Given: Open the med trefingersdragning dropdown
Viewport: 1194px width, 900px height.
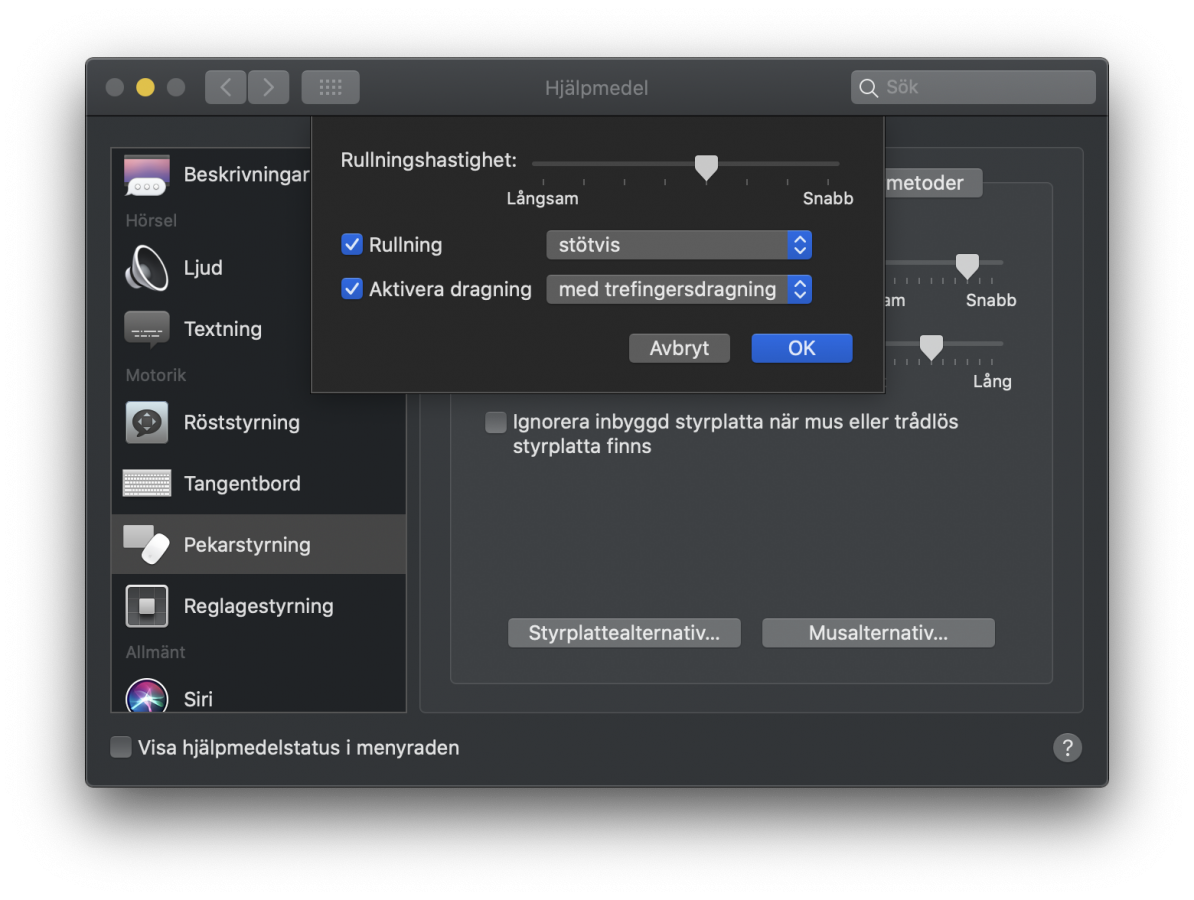Looking at the screenshot, I should (678, 289).
